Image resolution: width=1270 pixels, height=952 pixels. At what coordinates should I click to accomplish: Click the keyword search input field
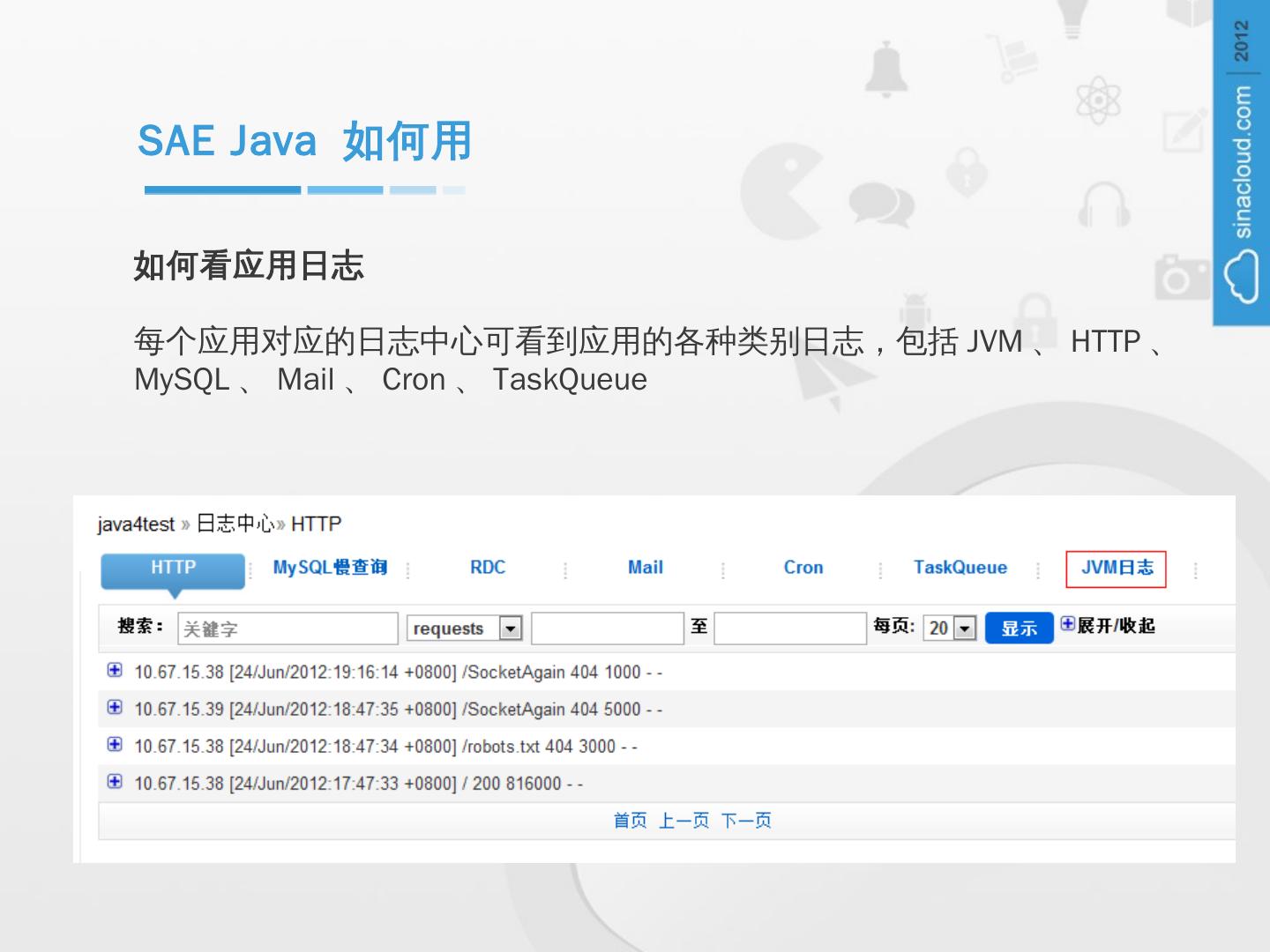pos(288,628)
